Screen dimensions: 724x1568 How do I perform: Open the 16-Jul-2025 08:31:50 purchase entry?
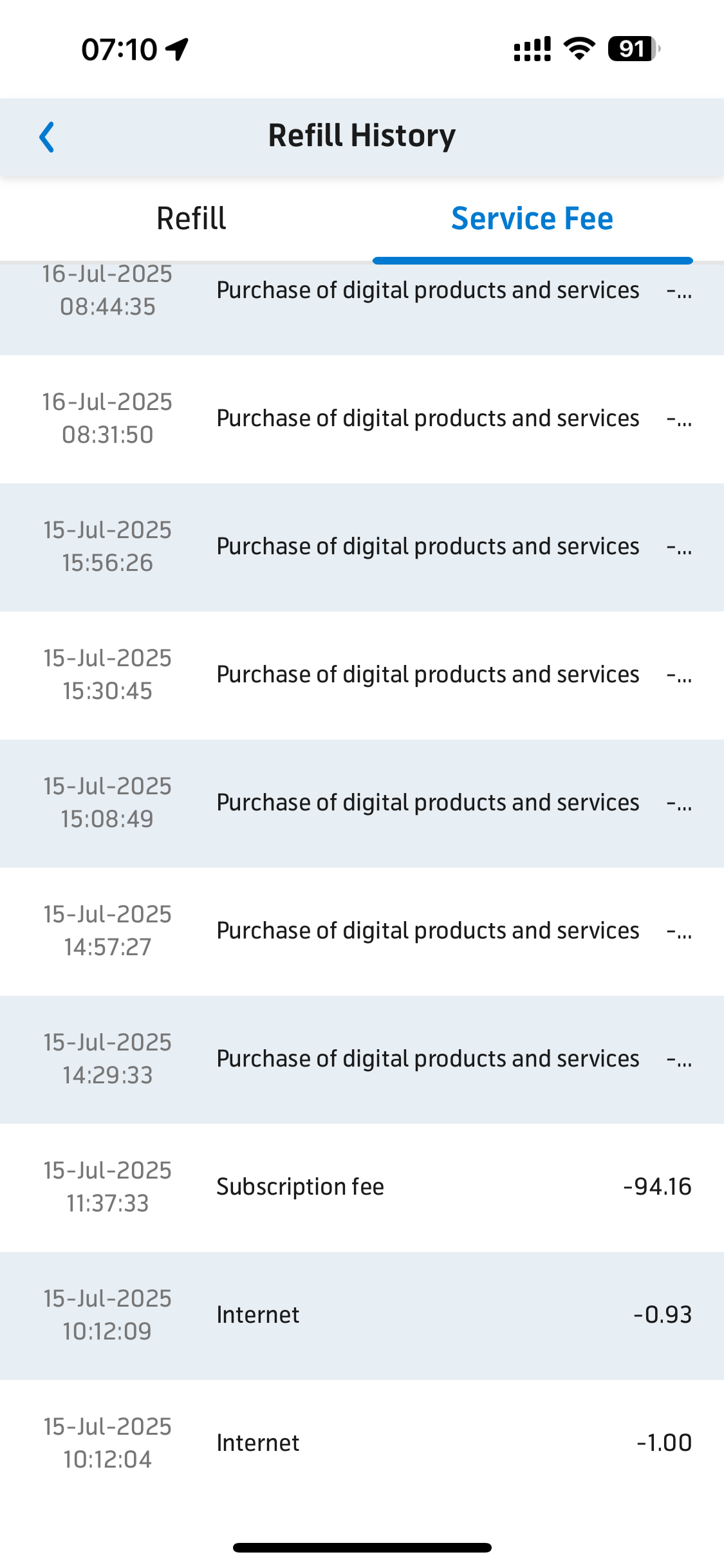point(362,419)
